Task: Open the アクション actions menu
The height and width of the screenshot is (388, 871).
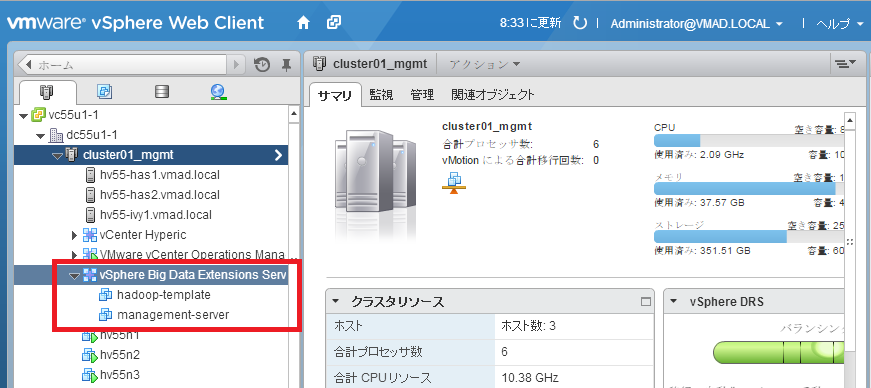Action: (484, 64)
